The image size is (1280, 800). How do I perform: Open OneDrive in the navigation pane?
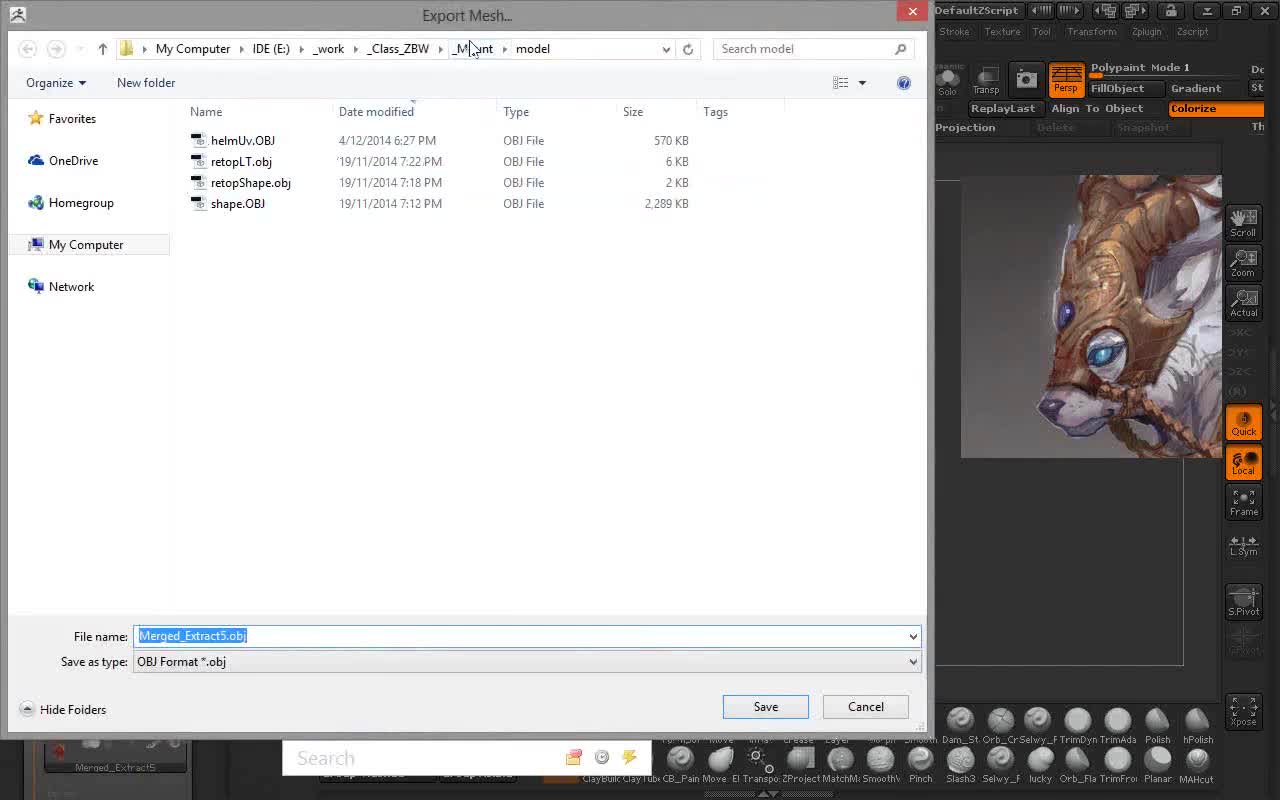coord(73,161)
